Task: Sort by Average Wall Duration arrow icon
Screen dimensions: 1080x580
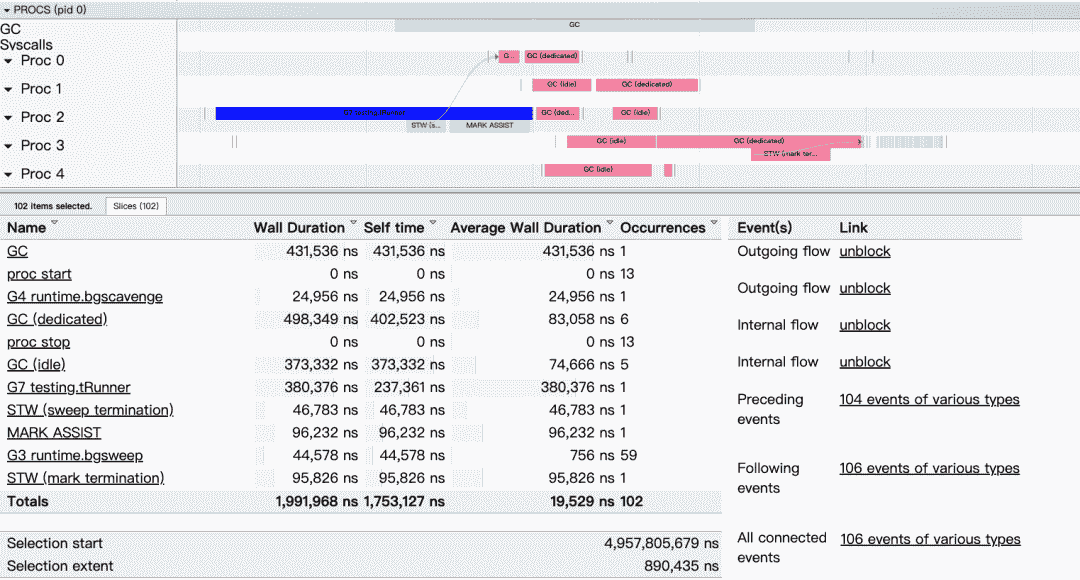Action: (610, 225)
